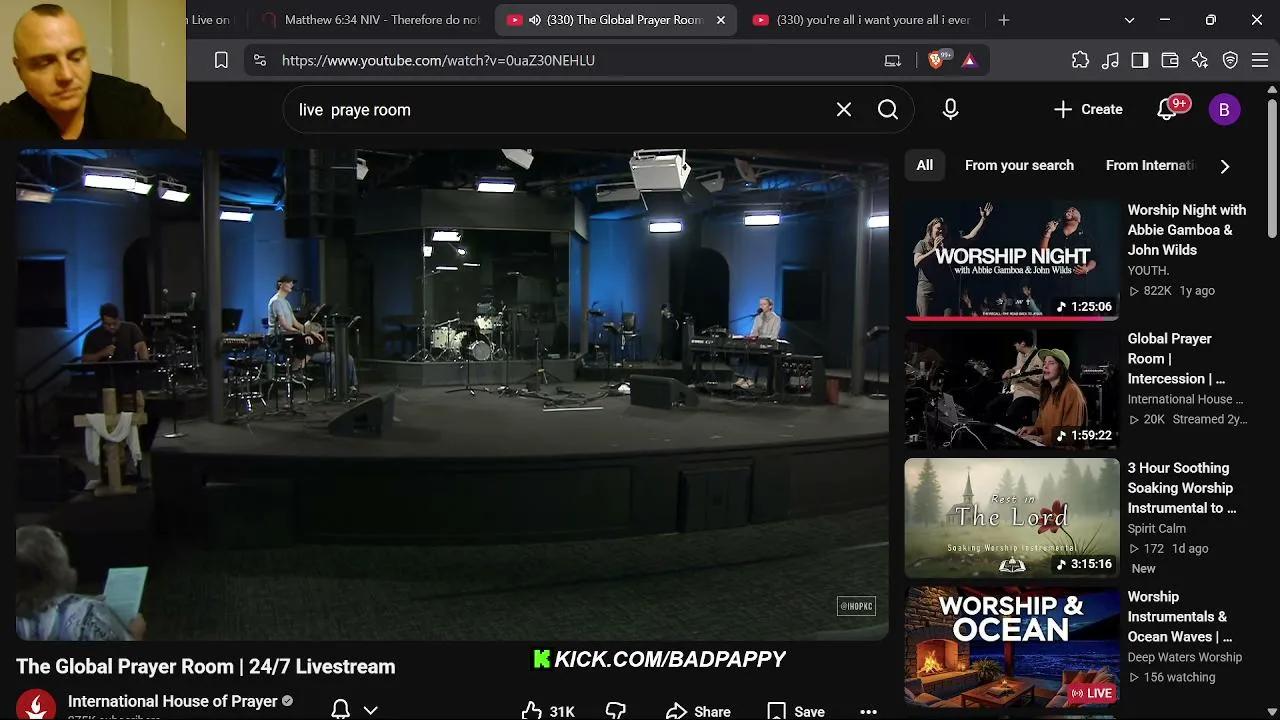Viewport: 1280px width, 720px height.
Task: Open '3 Hour Soothing Soaking Worship' title
Action: (x=1182, y=488)
